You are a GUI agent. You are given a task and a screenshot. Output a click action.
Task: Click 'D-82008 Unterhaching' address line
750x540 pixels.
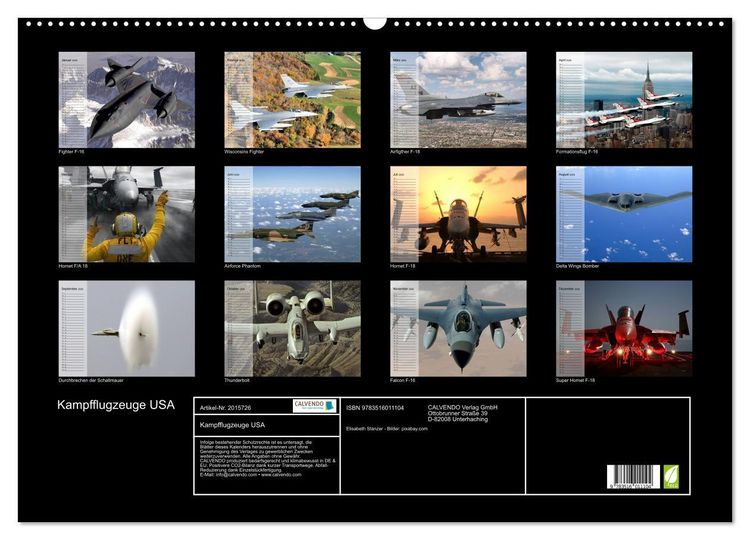458,419
